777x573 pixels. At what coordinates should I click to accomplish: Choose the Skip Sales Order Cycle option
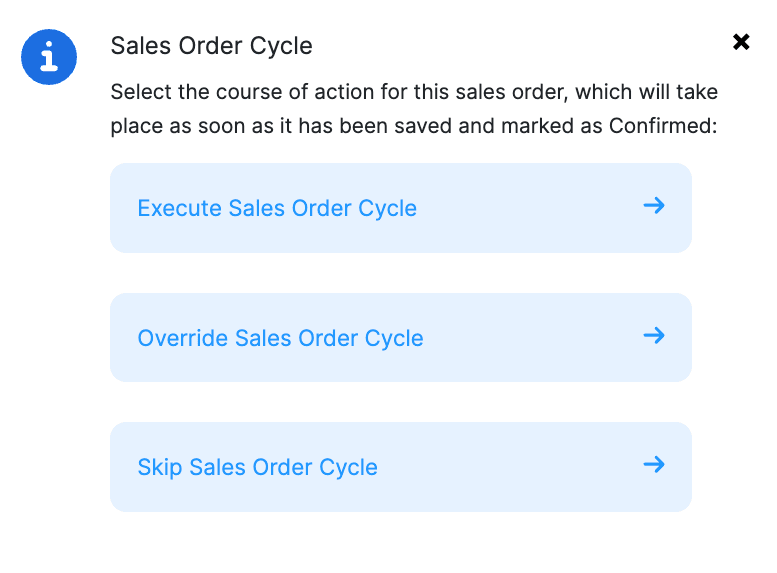[400, 466]
